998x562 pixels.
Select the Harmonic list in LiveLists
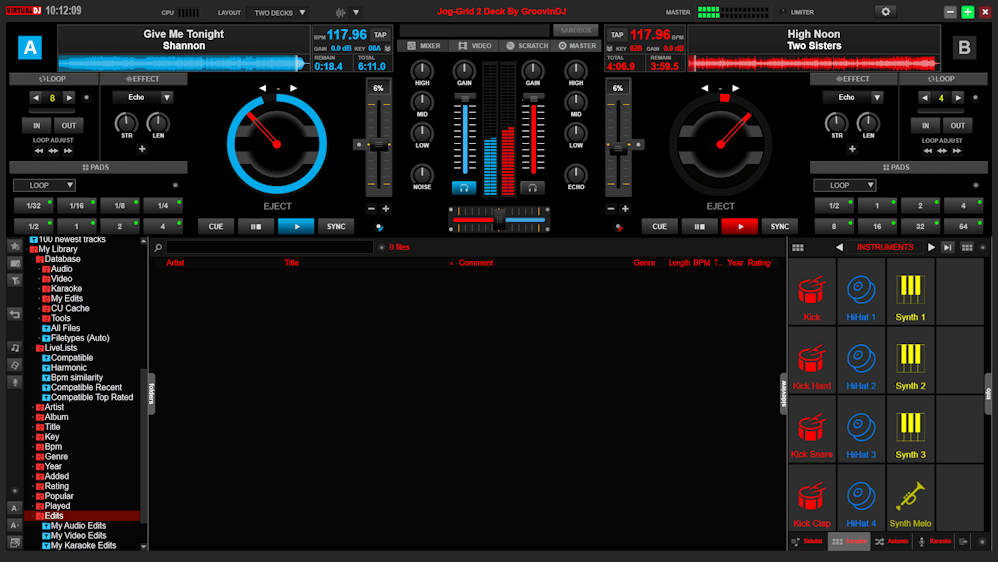tap(69, 368)
